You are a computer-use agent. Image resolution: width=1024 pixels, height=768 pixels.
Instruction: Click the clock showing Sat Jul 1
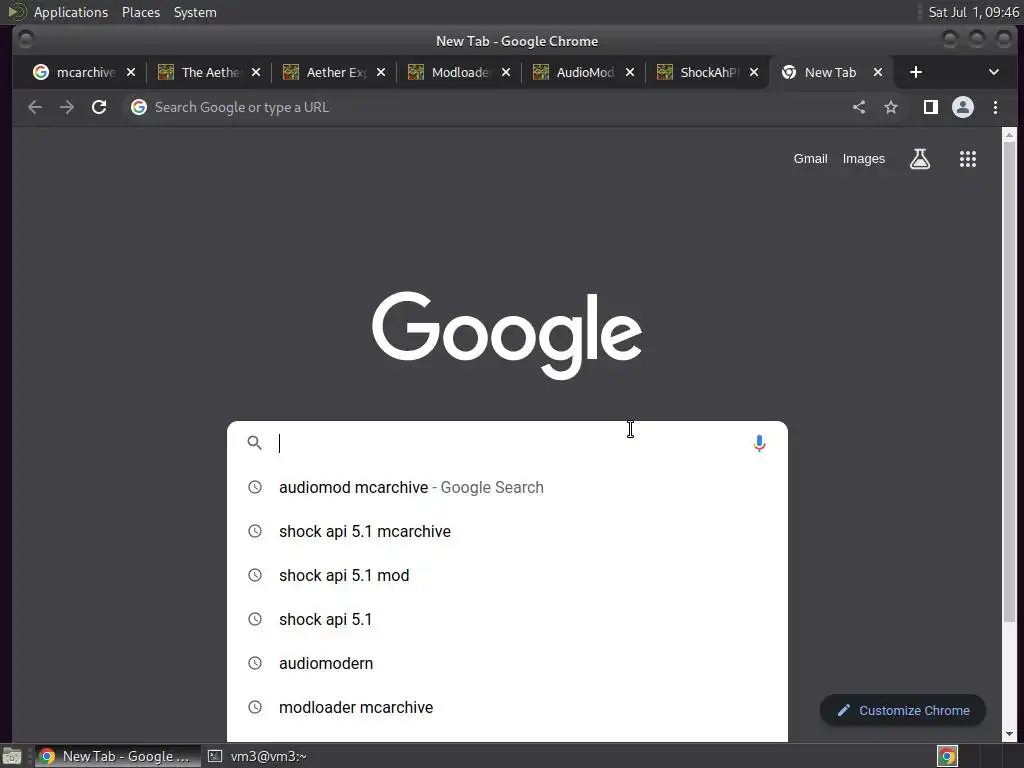click(973, 12)
